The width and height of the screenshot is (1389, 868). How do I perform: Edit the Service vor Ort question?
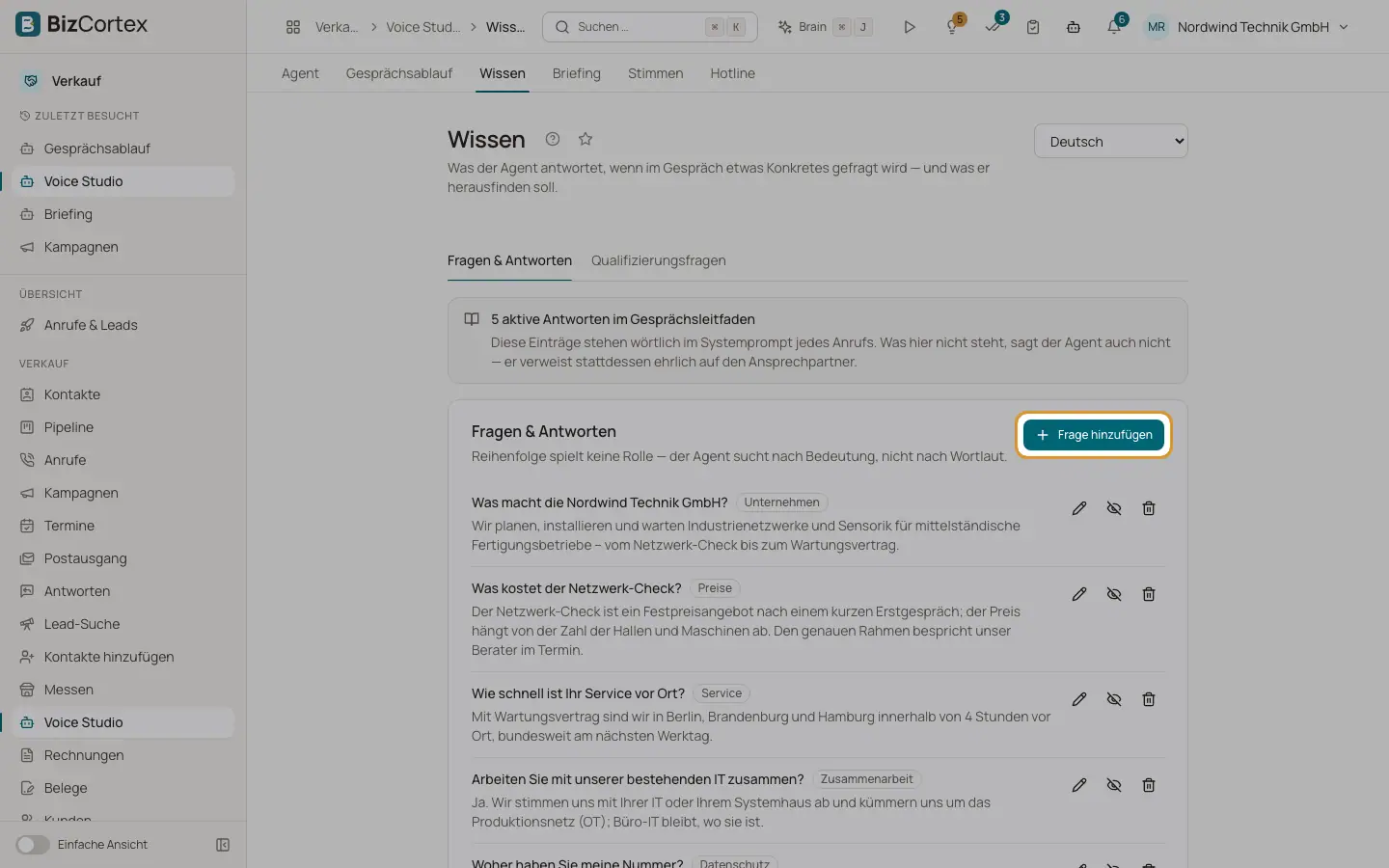pos(1079,699)
